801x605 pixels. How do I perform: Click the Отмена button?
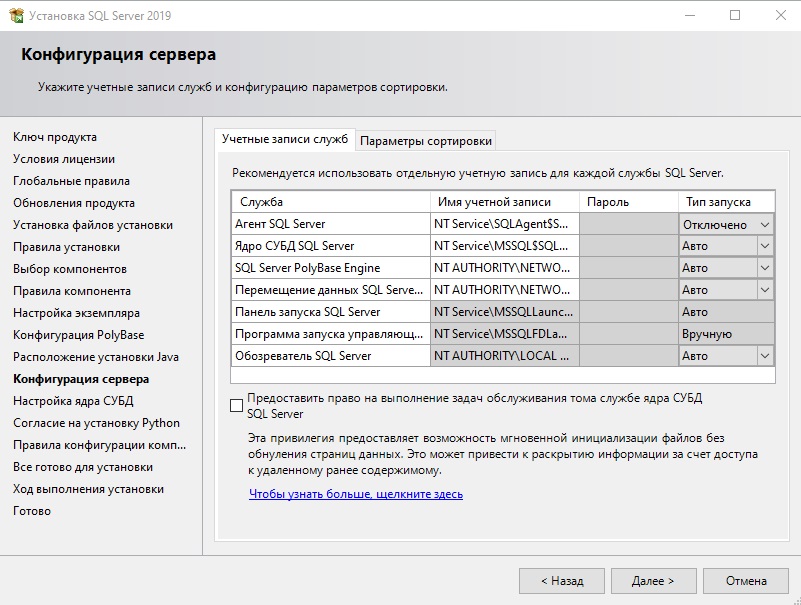pyautogui.click(x=746, y=581)
